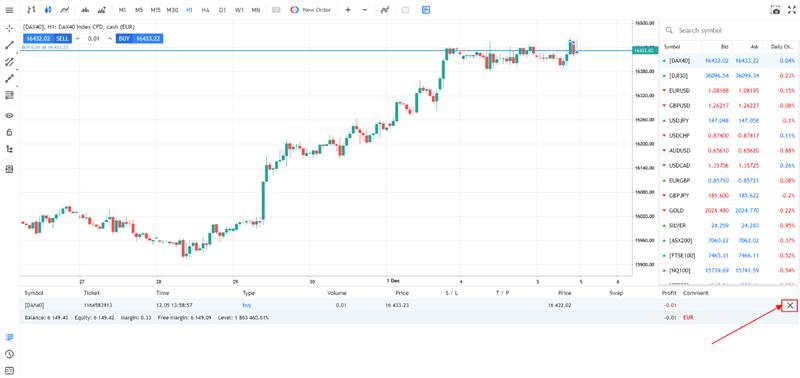Decrease volume with the down chevron

pyautogui.click(x=78, y=38)
